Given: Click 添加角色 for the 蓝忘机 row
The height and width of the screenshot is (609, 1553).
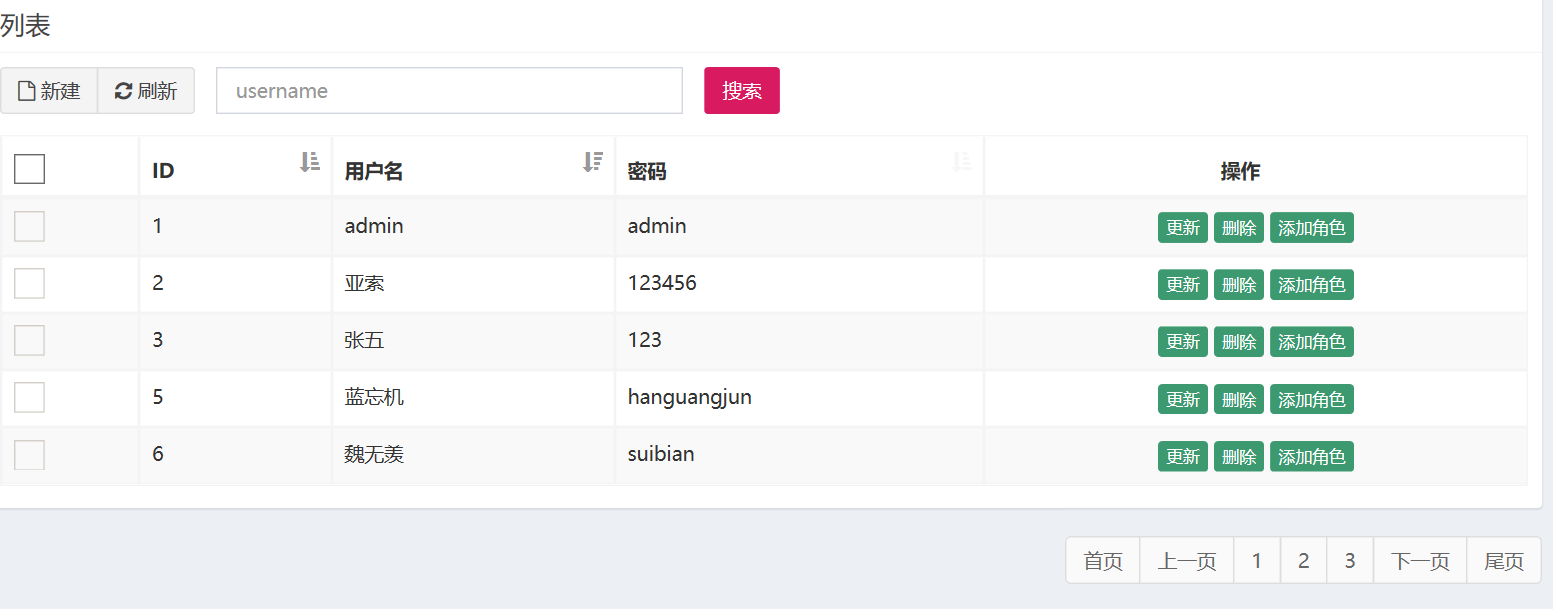Looking at the screenshot, I should click(1312, 399).
